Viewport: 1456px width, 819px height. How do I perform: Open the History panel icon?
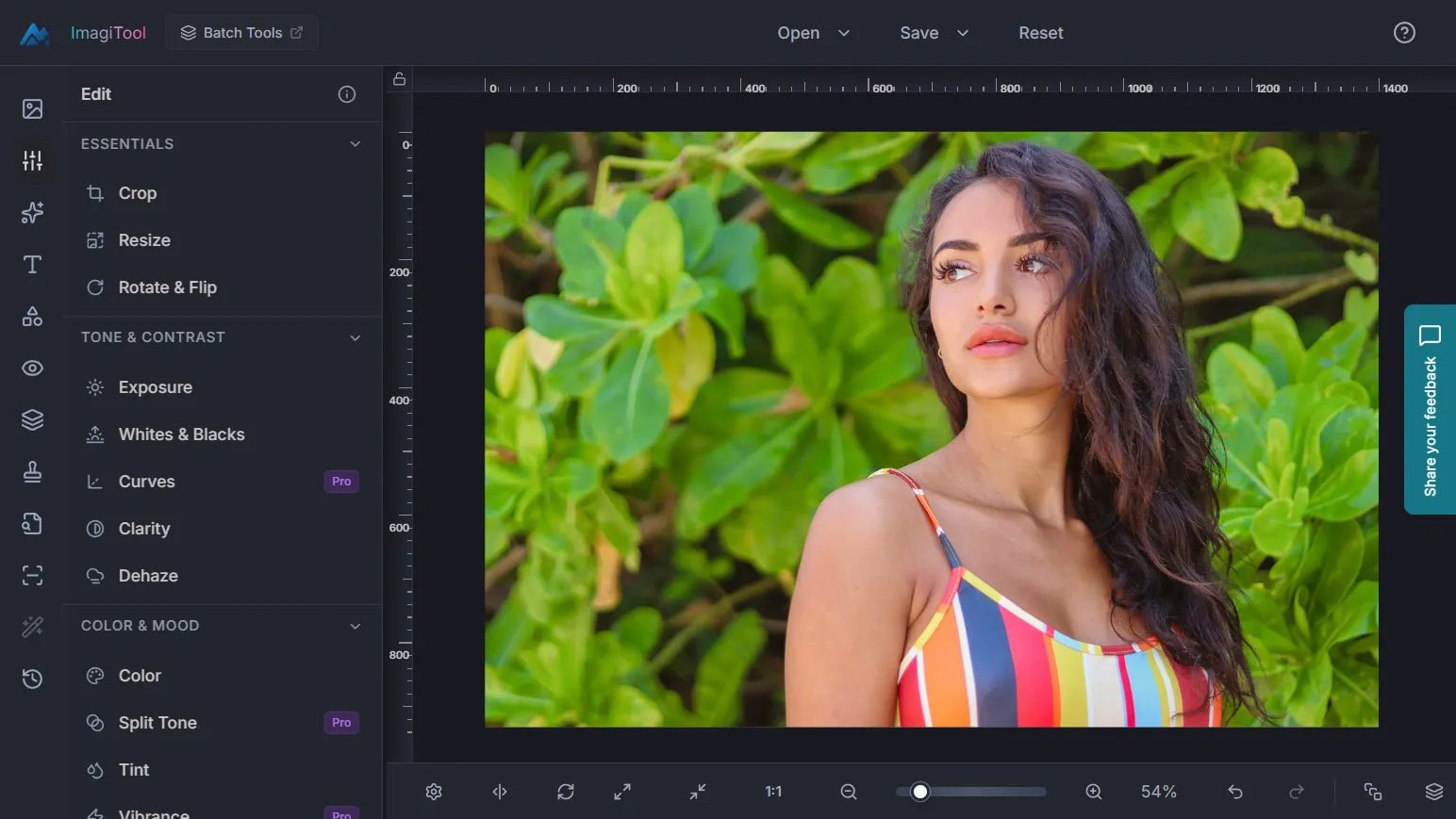tap(32, 679)
